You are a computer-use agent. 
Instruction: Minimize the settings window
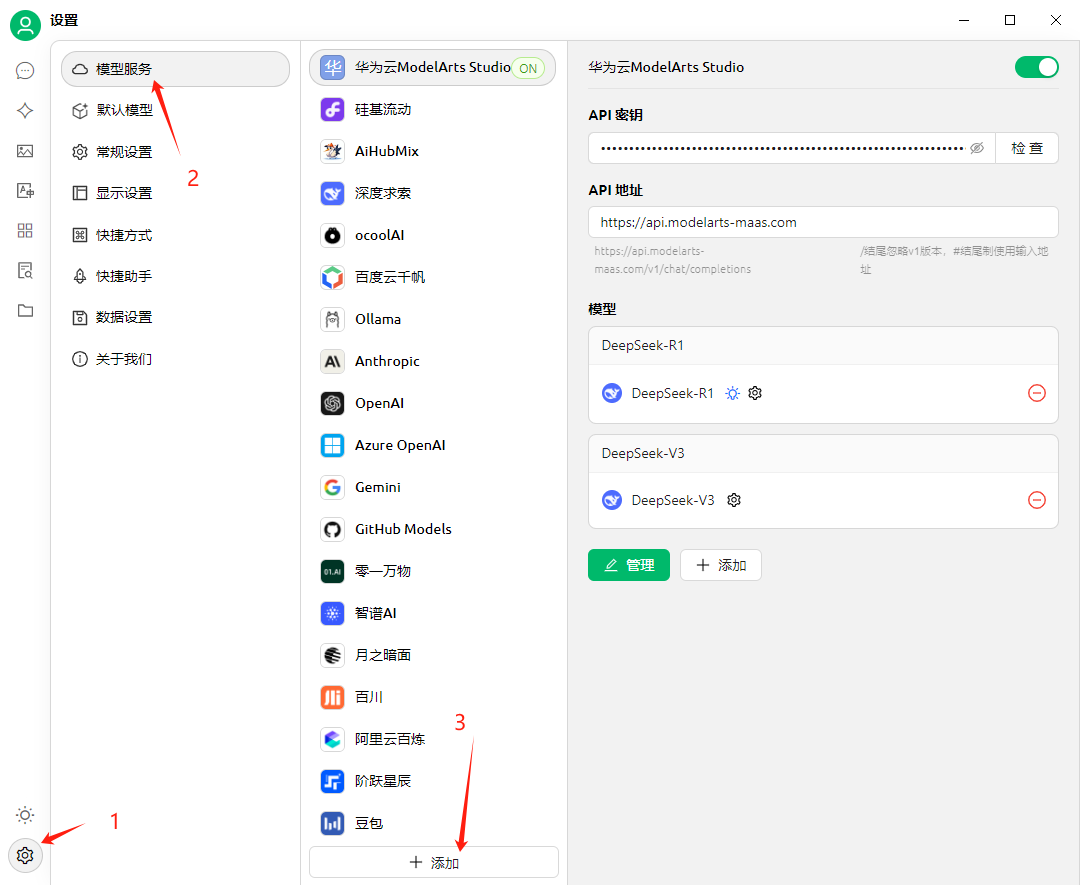tap(964, 21)
